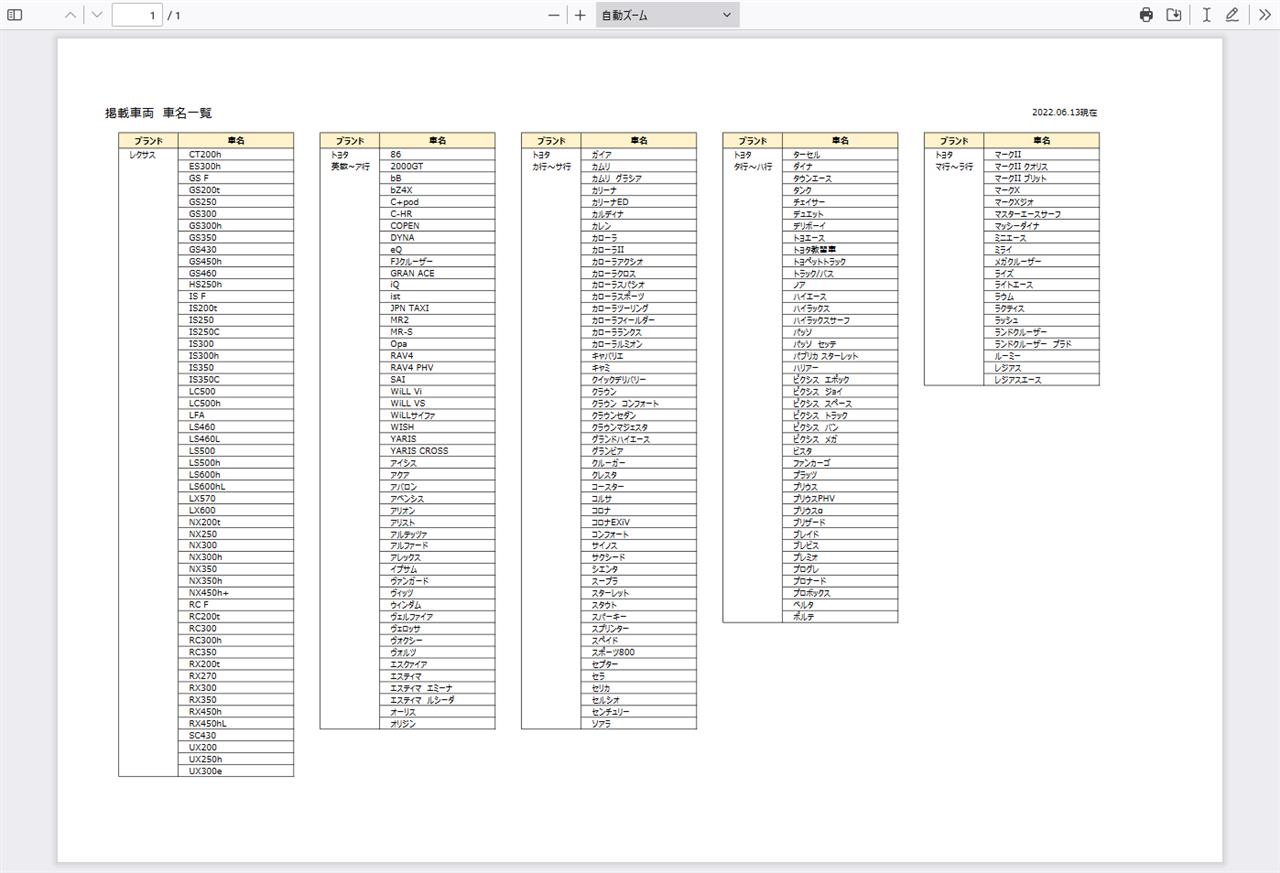
Task: Click the 英数〜ア行 label
Action: 351,167
